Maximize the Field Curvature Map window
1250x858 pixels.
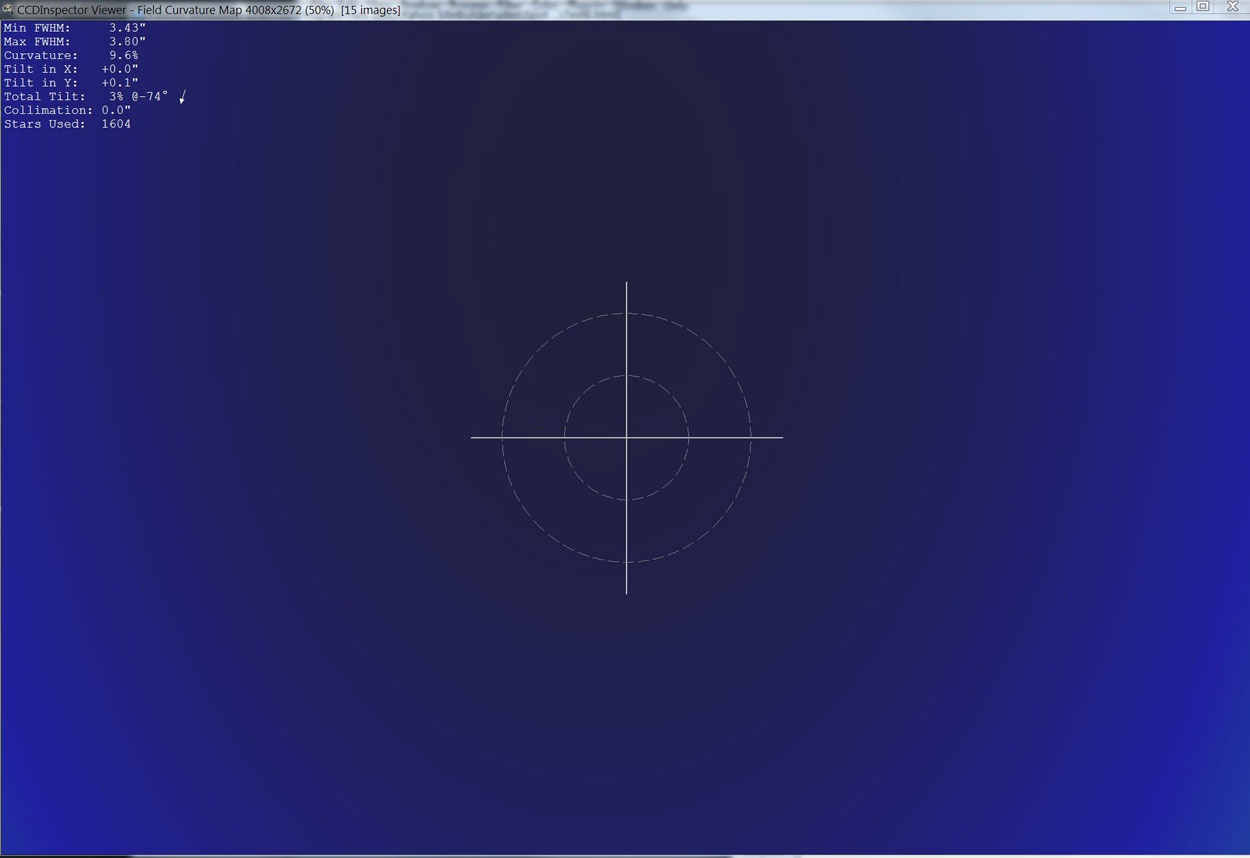coord(1204,8)
